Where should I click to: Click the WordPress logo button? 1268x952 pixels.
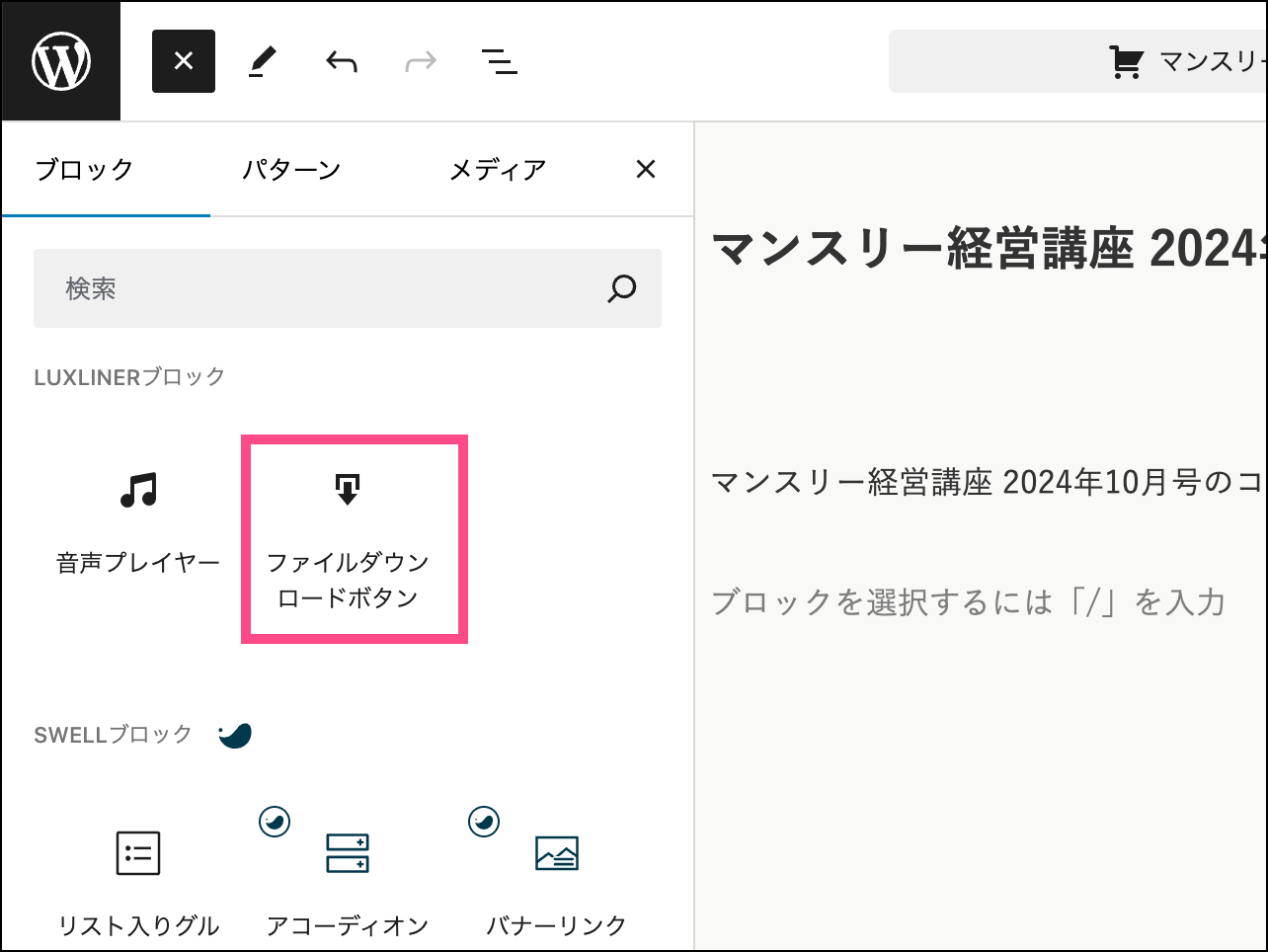(61, 61)
